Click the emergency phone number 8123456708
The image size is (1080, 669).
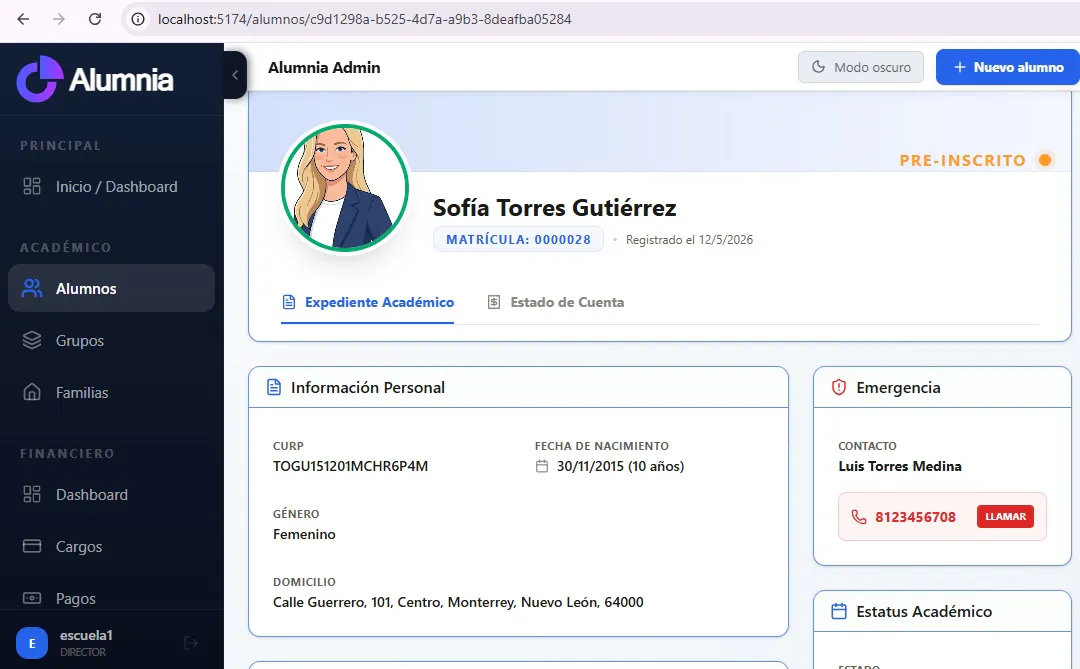pyautogui.click(x=915, y=517)
